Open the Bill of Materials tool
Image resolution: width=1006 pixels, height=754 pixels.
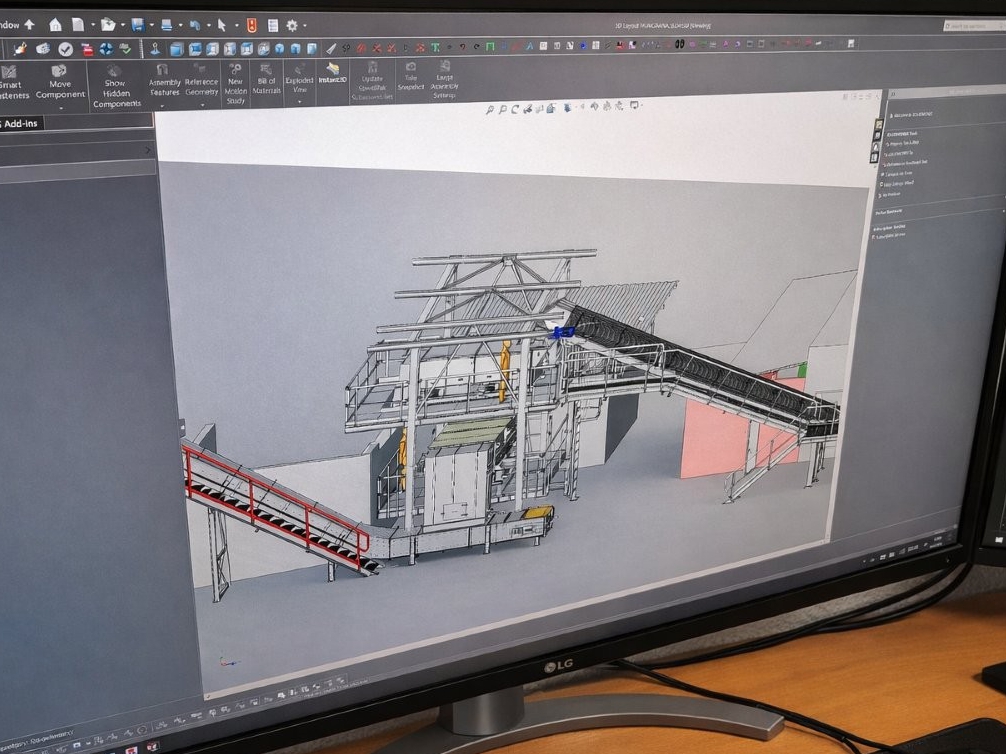pyautogui.click(x=266, y=80)
